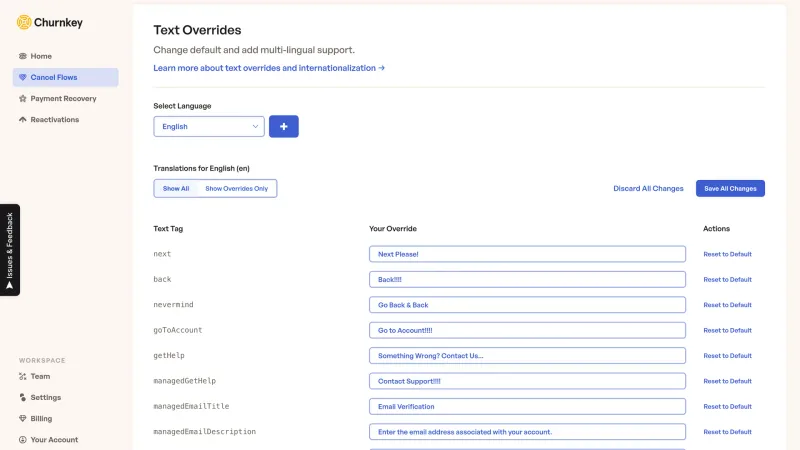The width and height of the screenshot is (800, 450).
Task: Open the Issues & Feedback side tab
Action: 10,250
